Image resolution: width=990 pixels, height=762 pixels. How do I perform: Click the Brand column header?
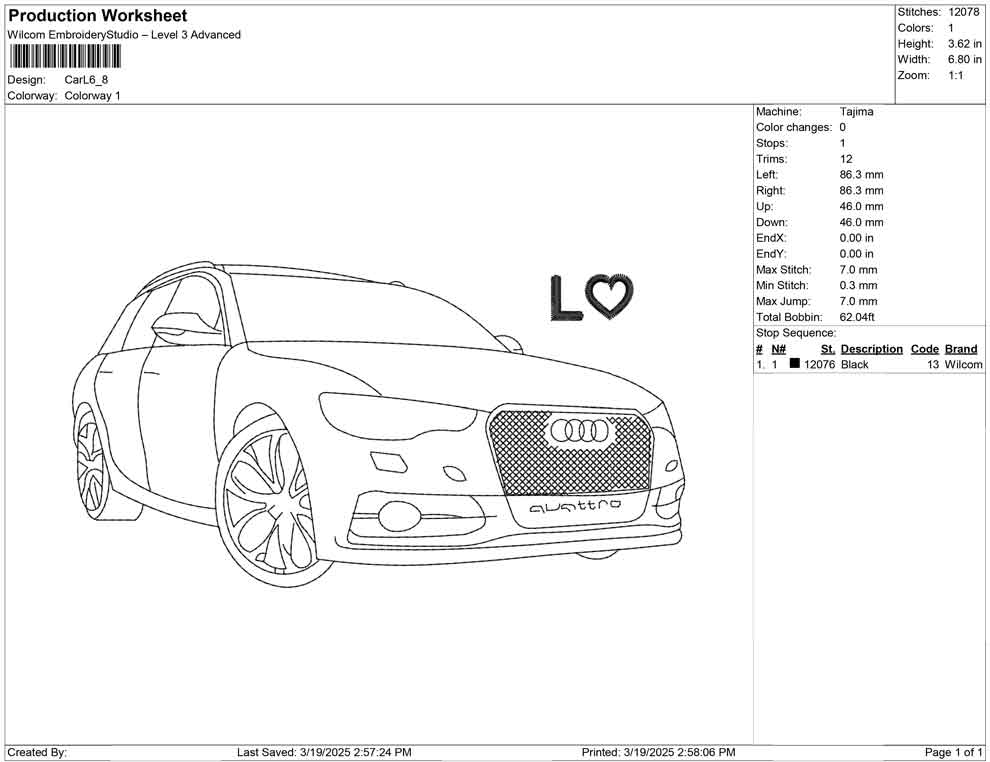(961, 349)
